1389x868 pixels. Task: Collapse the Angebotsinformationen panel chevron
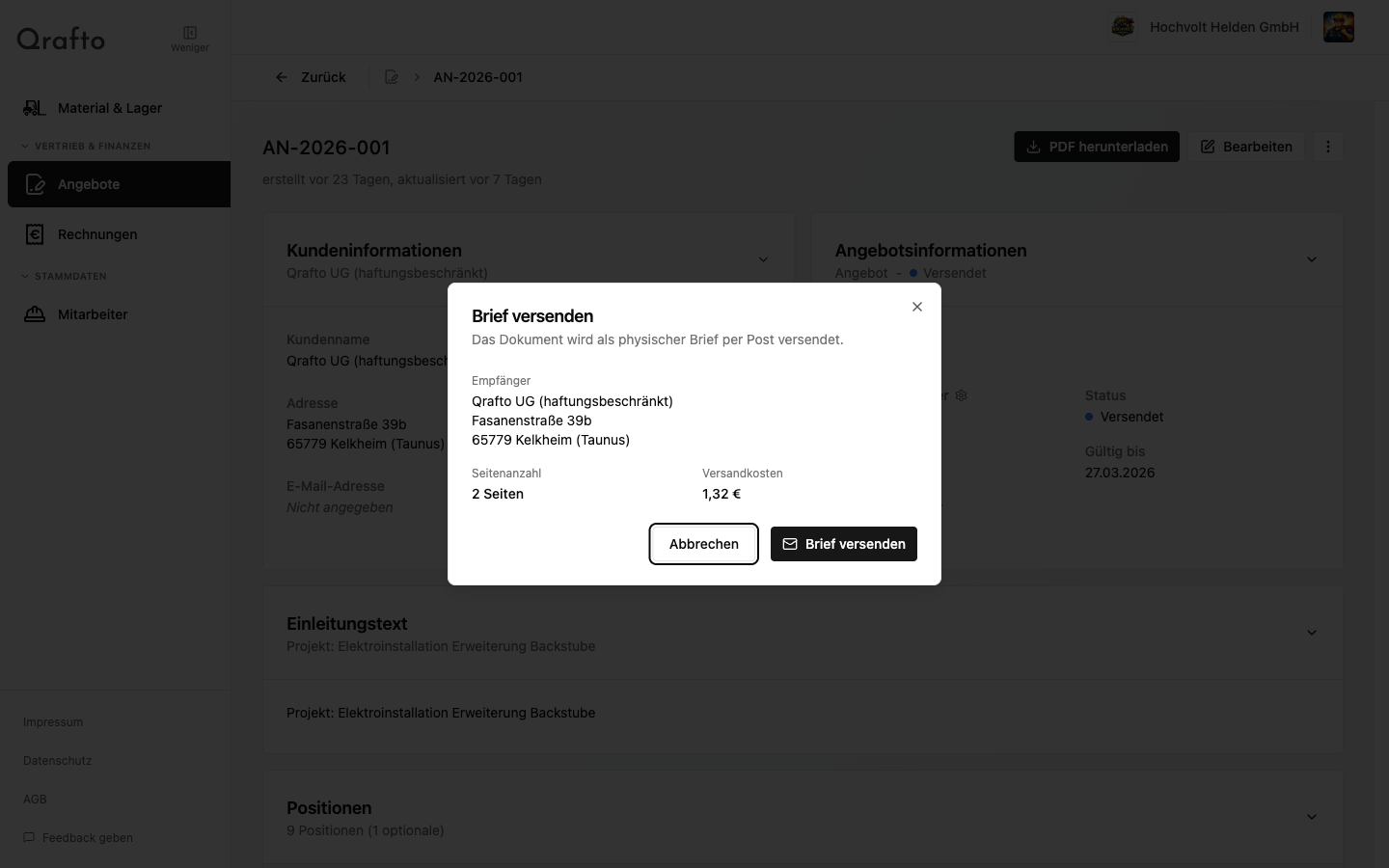[x=1312, y=259]
